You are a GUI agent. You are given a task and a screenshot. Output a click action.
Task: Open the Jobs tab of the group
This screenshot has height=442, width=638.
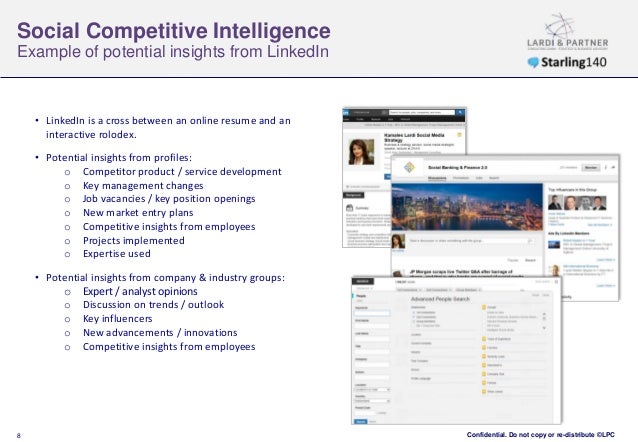[479, 178]
